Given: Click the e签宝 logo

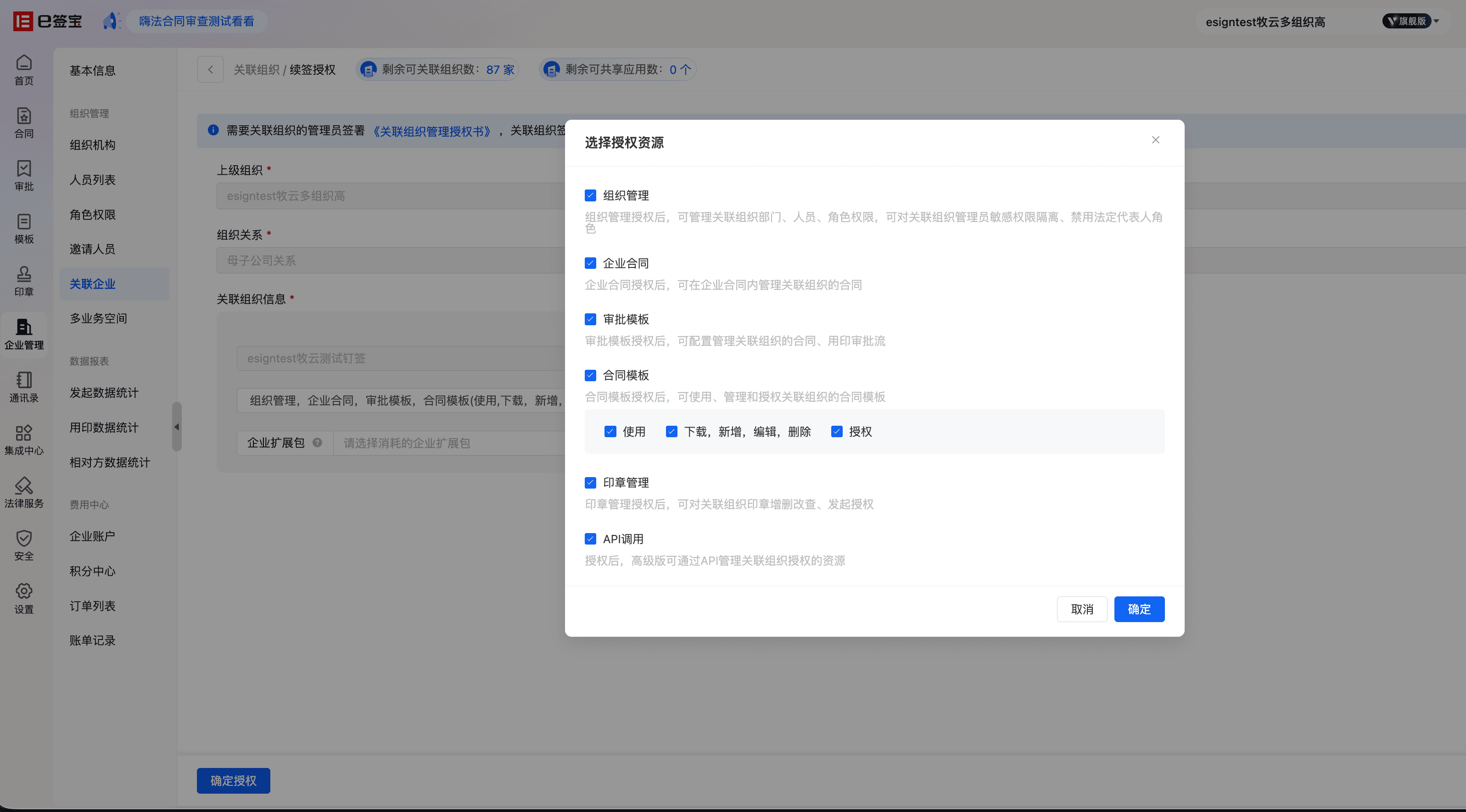Looking at the screenshot, I should click(48, 22).
